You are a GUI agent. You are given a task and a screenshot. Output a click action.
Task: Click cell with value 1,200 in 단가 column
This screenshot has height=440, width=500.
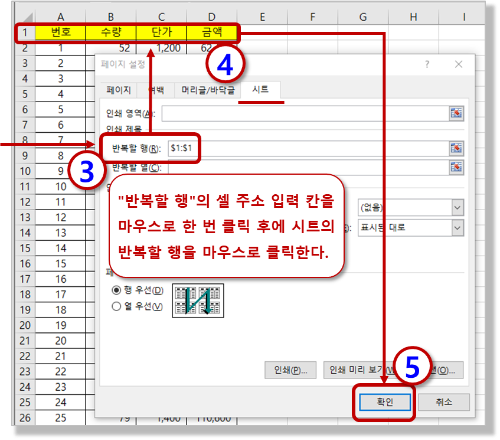[161, 48]
